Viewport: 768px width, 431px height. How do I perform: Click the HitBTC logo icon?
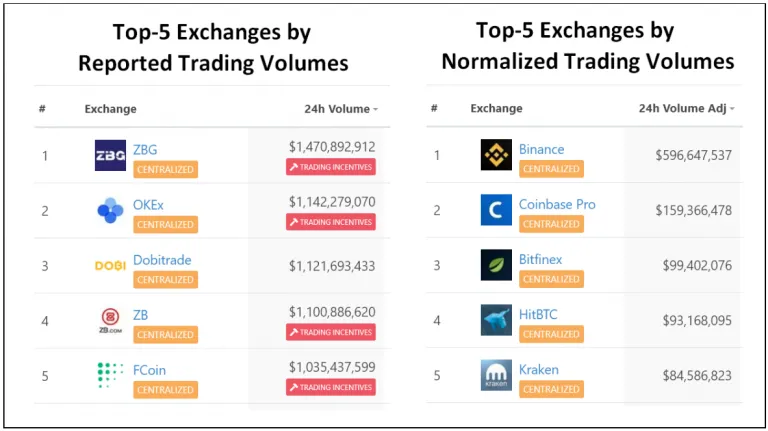tap(496, 320)
